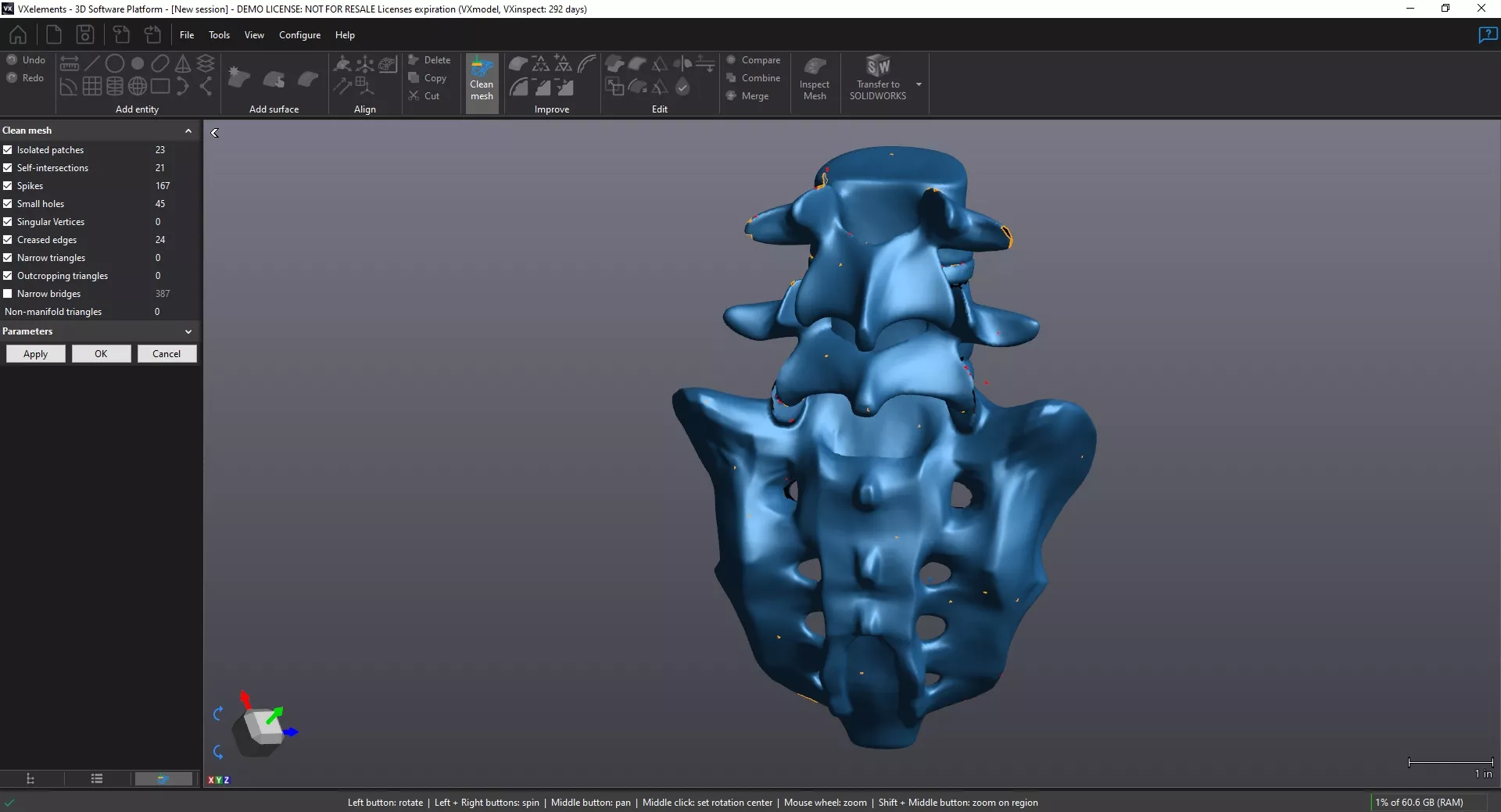Screen dimensions: 1501x812
Task: Click the Cancel button
Action: pos(167,353)
